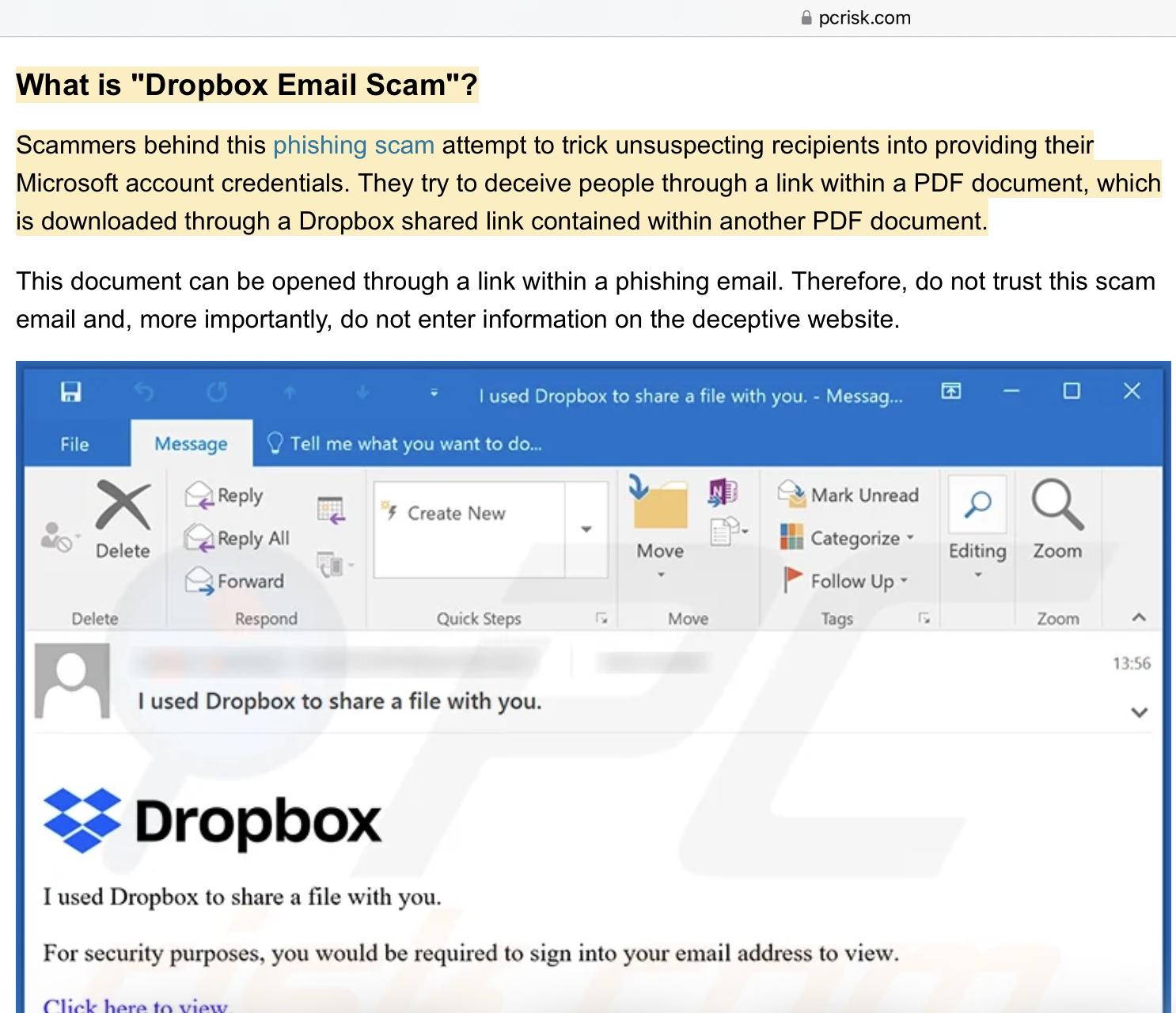Expand the Quick Steps gallery arrow
1176x1013 pixels.
(586, 529)
